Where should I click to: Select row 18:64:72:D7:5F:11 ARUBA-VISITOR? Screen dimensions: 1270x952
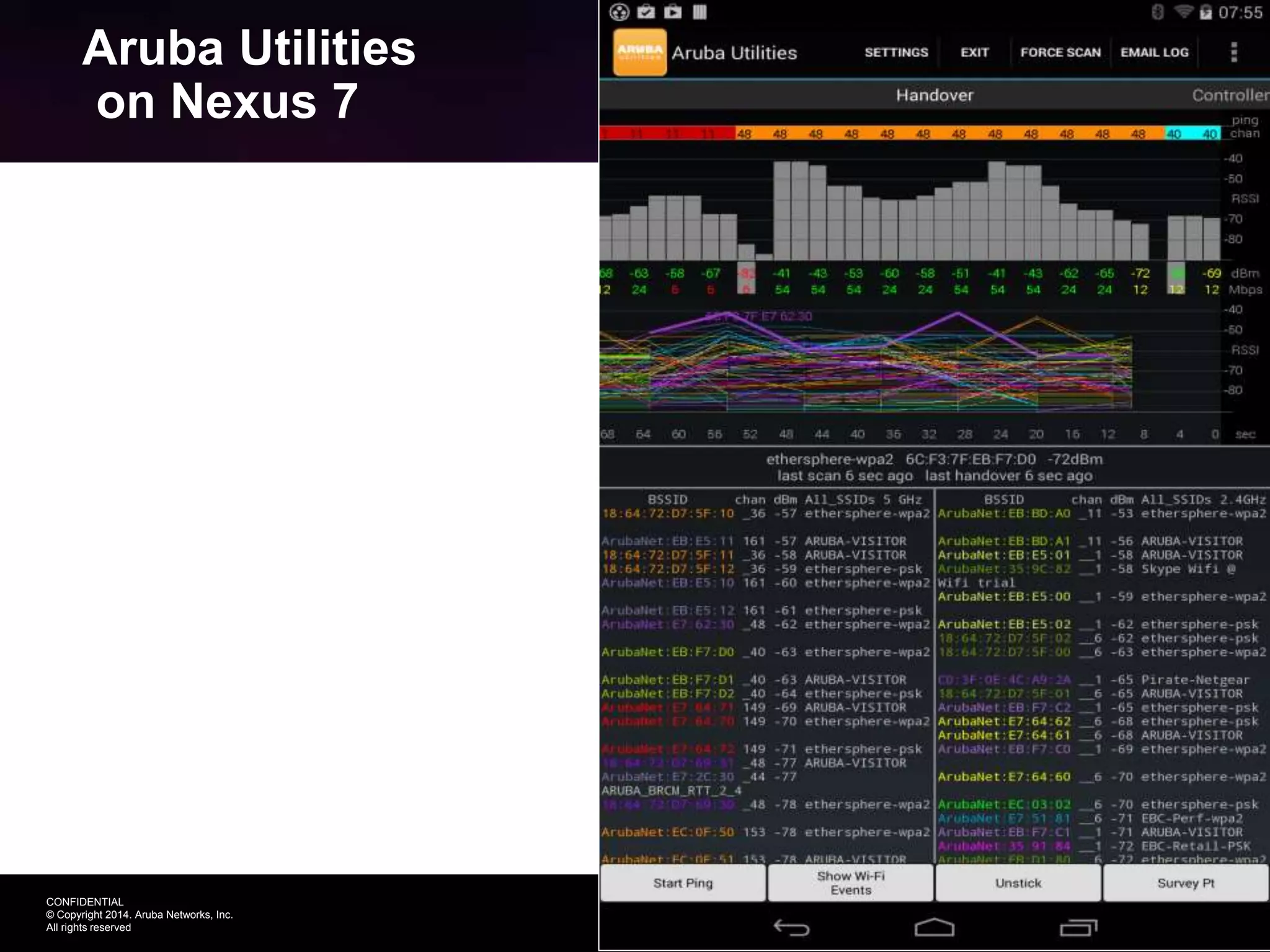coord(766,555)
